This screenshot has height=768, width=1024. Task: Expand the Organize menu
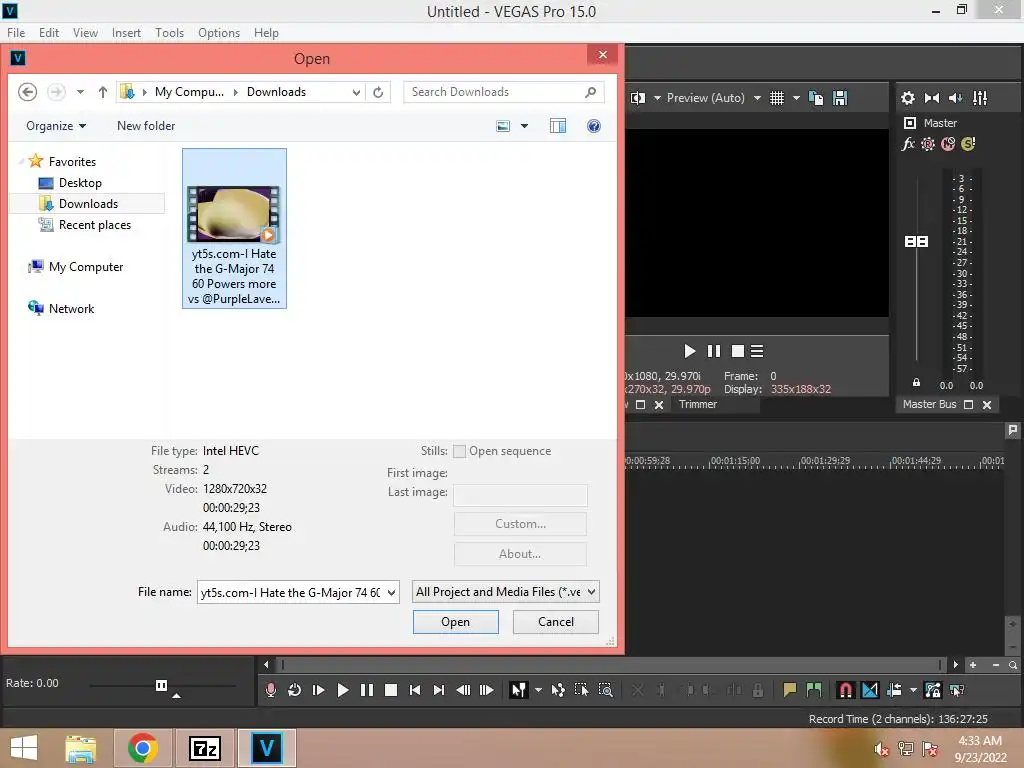click(x=56, y=126)
